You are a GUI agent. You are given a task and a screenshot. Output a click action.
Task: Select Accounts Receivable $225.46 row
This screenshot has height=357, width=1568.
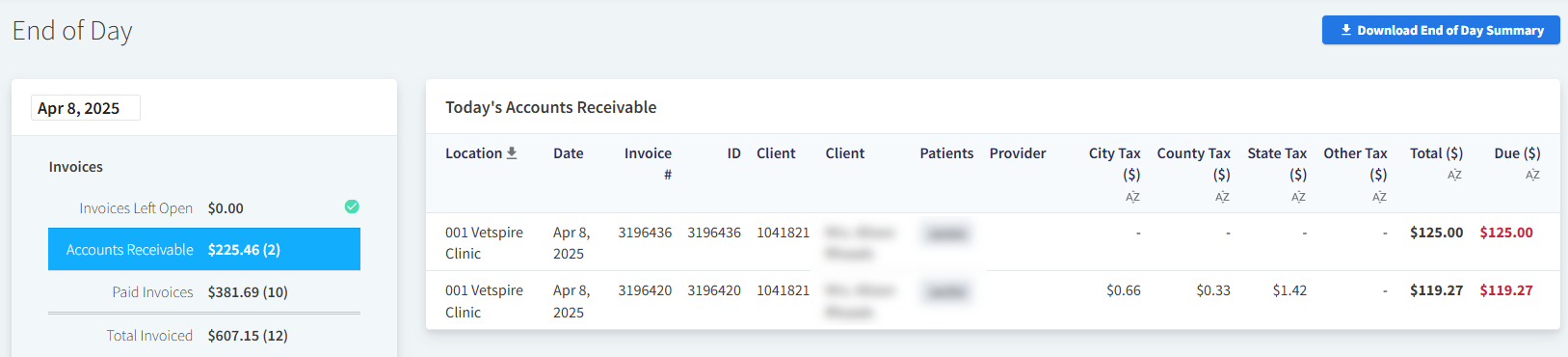point(204,249)
